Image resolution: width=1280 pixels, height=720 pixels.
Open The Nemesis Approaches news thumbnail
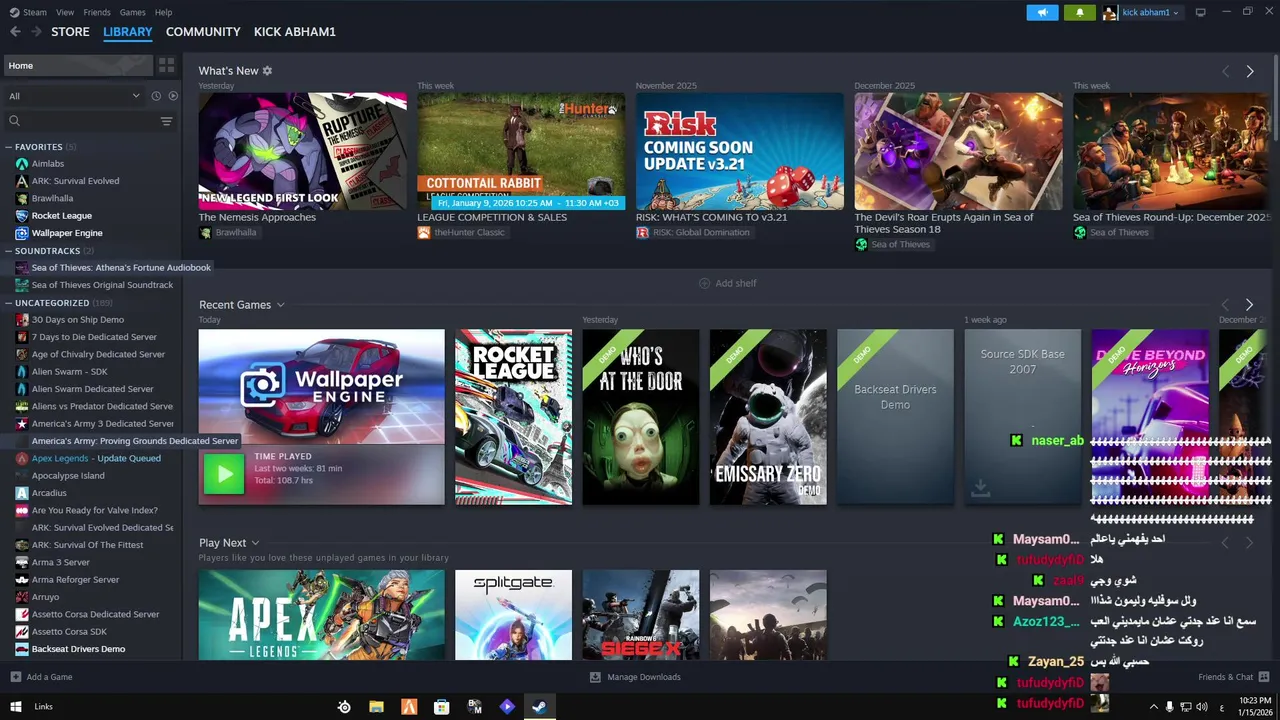point(302,151)
